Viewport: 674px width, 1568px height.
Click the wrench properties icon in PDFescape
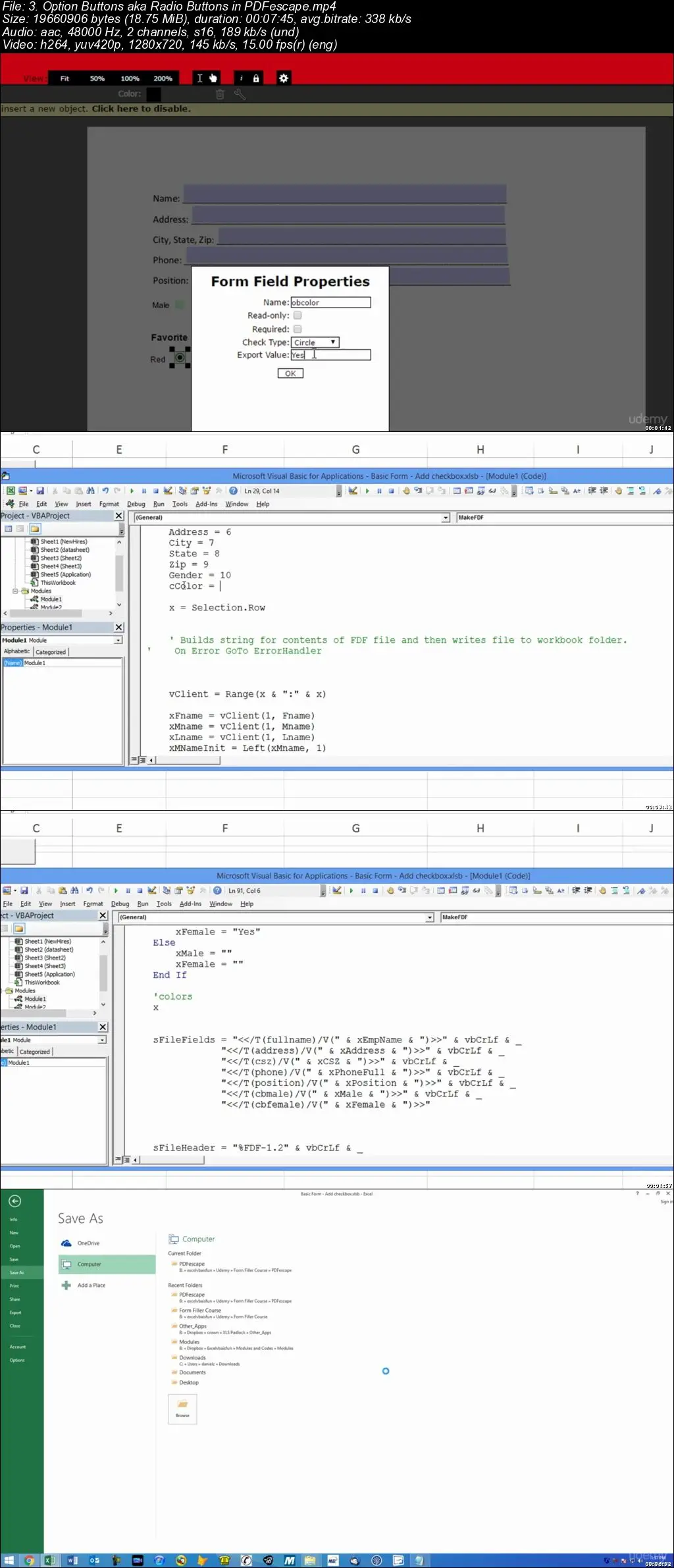(240, 94)
